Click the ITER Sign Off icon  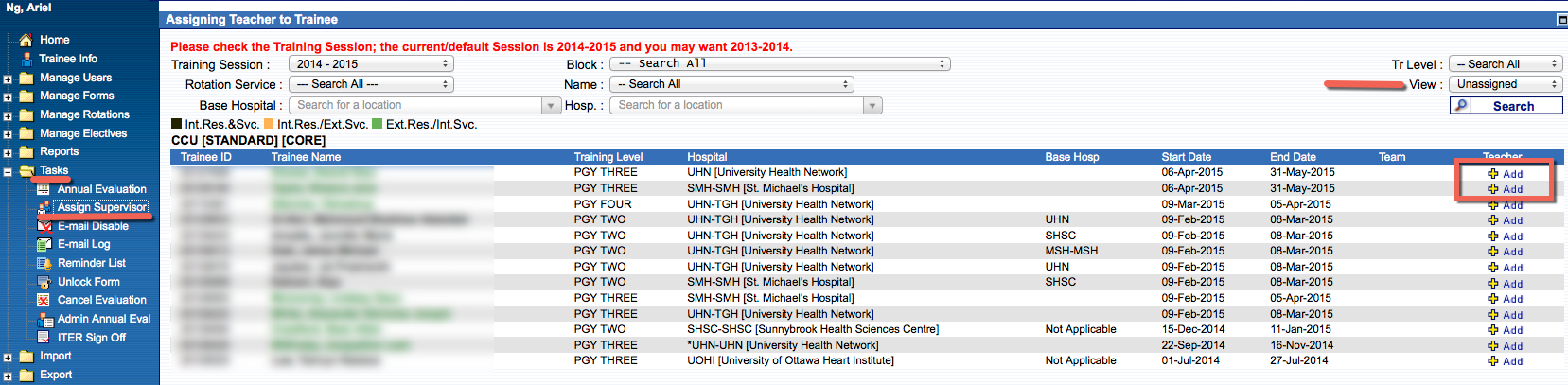(x=43, y=338)
